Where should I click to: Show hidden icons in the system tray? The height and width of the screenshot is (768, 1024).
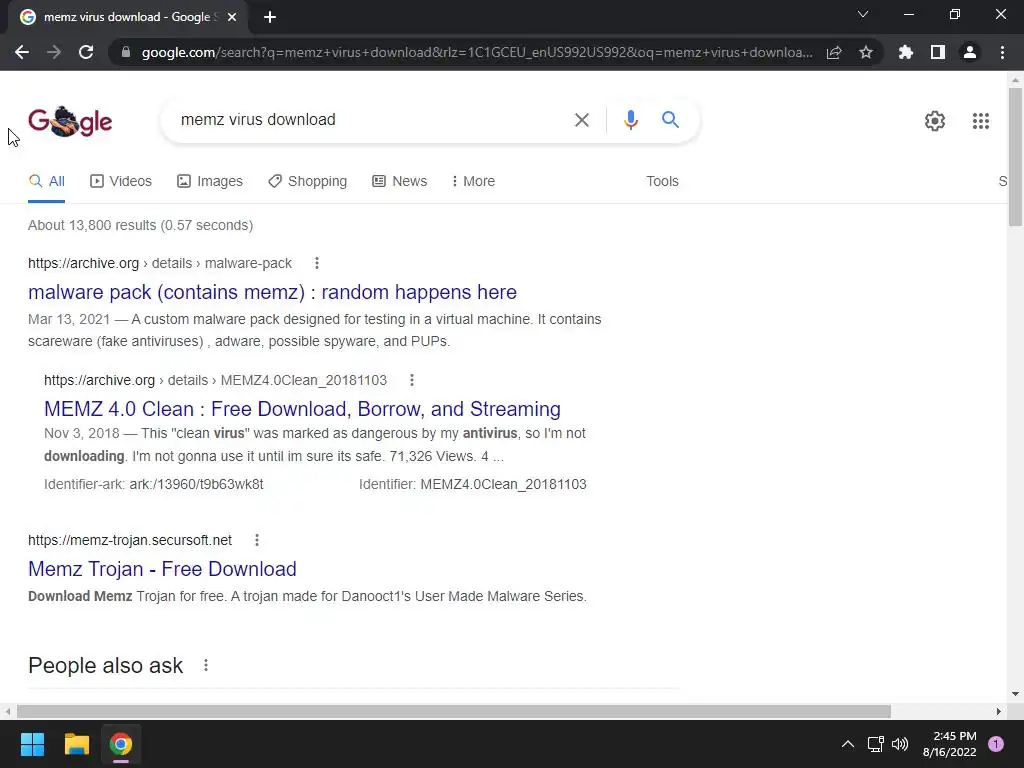[848, 744]
